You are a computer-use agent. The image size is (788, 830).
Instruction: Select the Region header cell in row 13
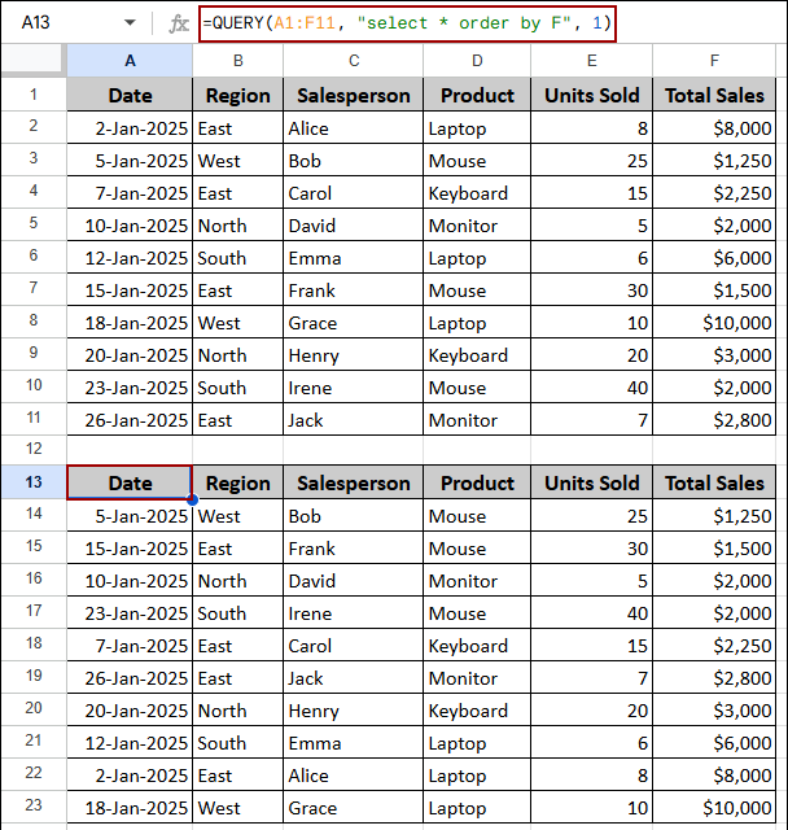[x=238, y=483]
